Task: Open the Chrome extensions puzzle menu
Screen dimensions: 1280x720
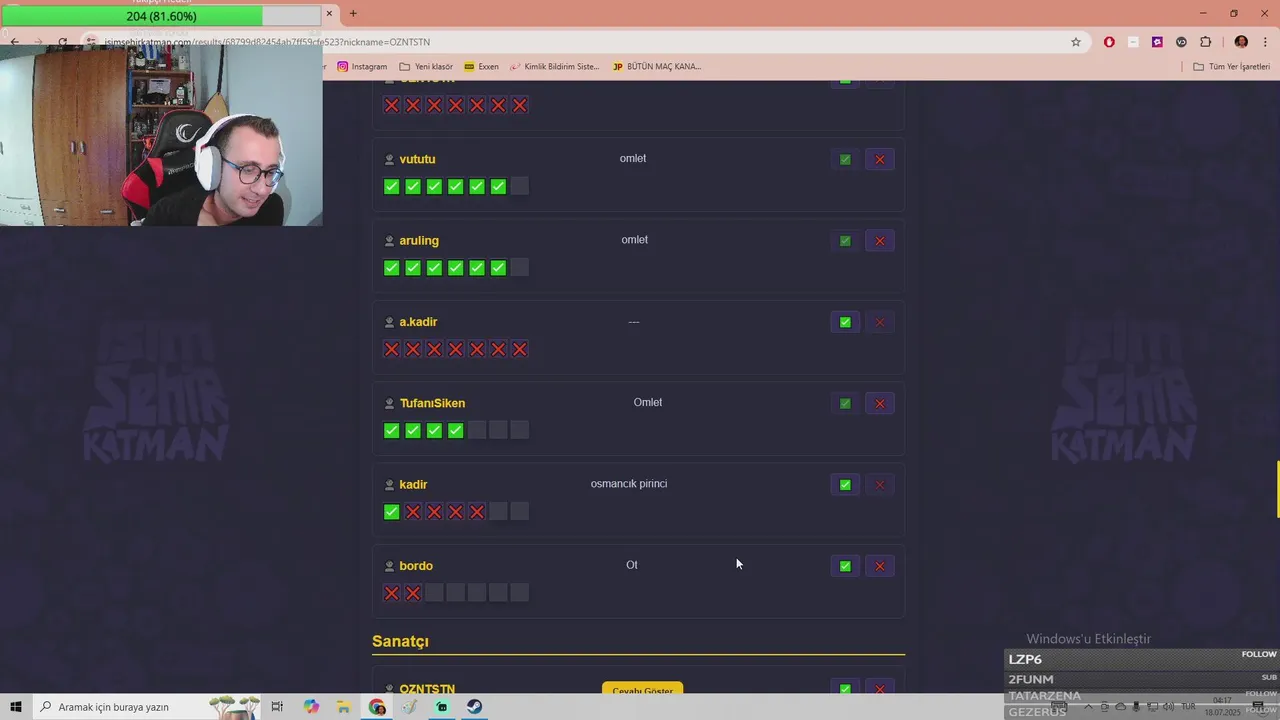Action: tap(1205, 42)
